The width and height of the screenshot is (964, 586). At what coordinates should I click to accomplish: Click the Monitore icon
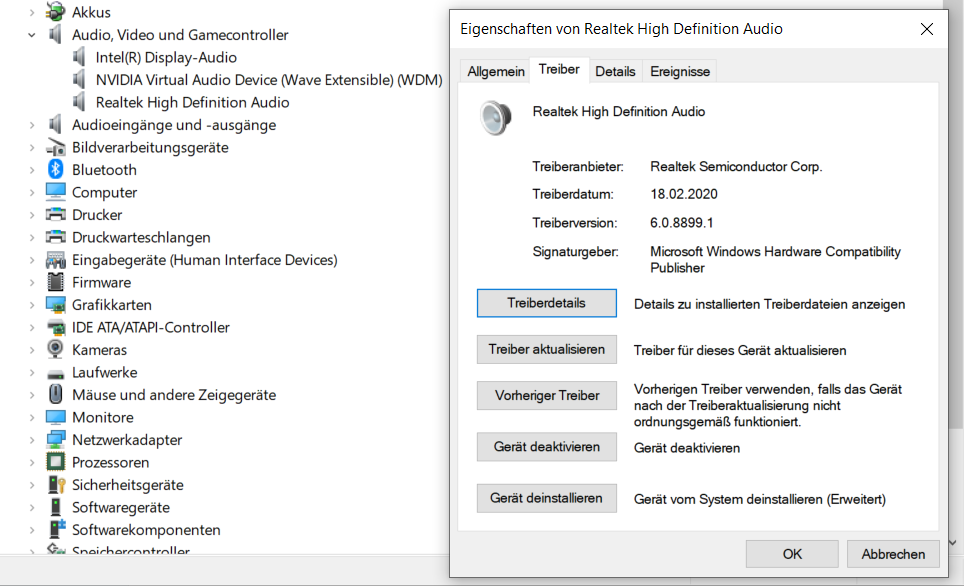pos(55,418)
